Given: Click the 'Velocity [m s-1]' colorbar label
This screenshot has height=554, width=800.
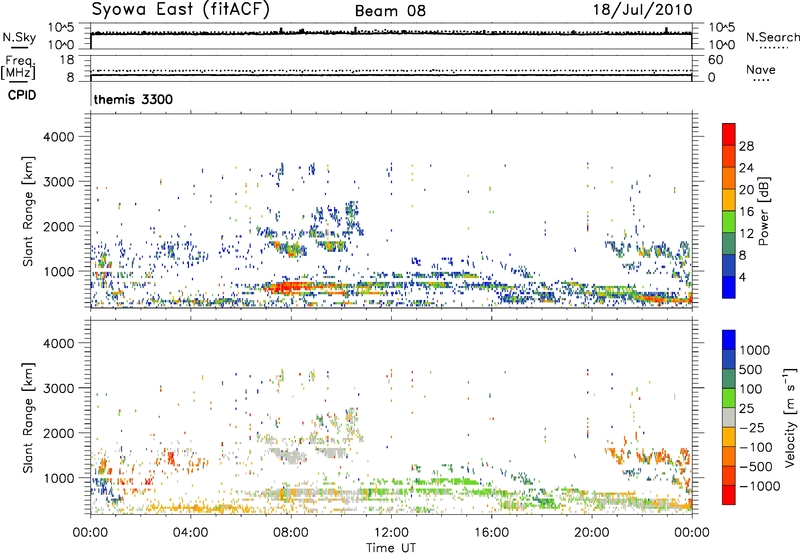Looking at the screenshot, I should coord(790,417).
